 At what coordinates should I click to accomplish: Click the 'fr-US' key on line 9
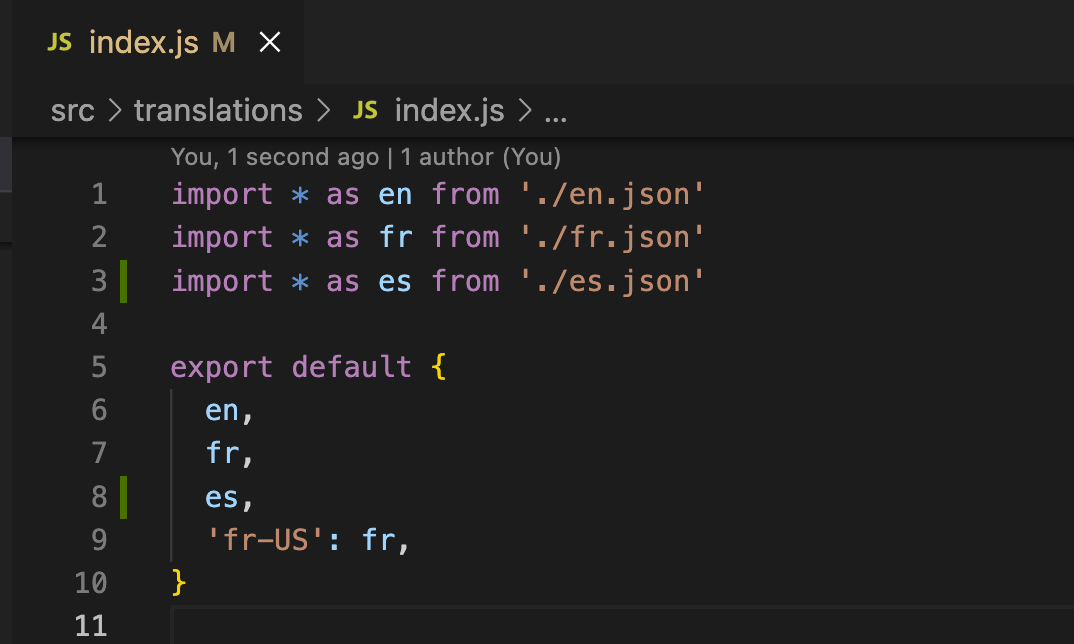(267, 541)
